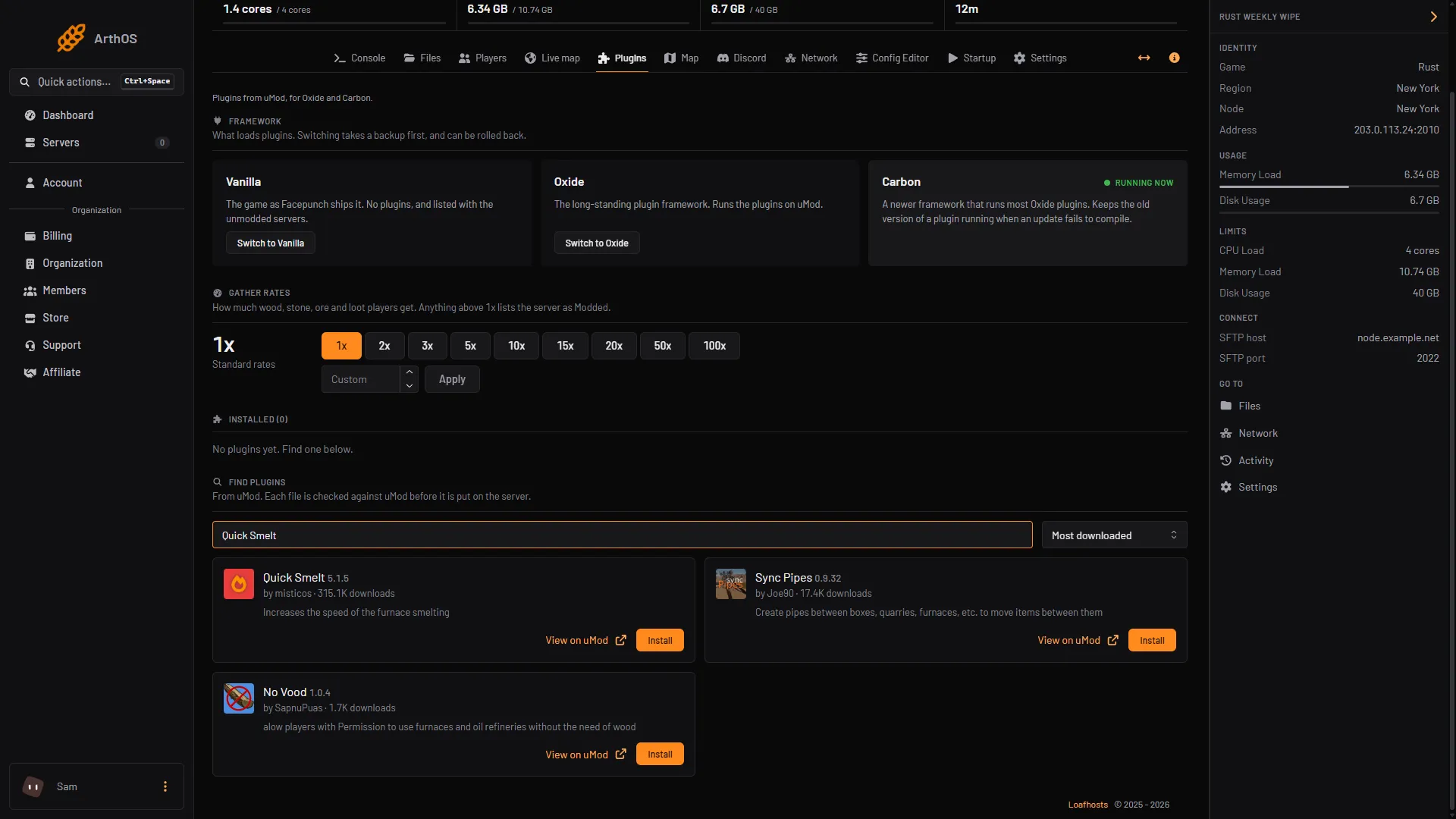Image resolution: width=1456 pixels, height=819 pixels.
Task: Click the No Vood plugin thumbnail
Action: (238, 698)
